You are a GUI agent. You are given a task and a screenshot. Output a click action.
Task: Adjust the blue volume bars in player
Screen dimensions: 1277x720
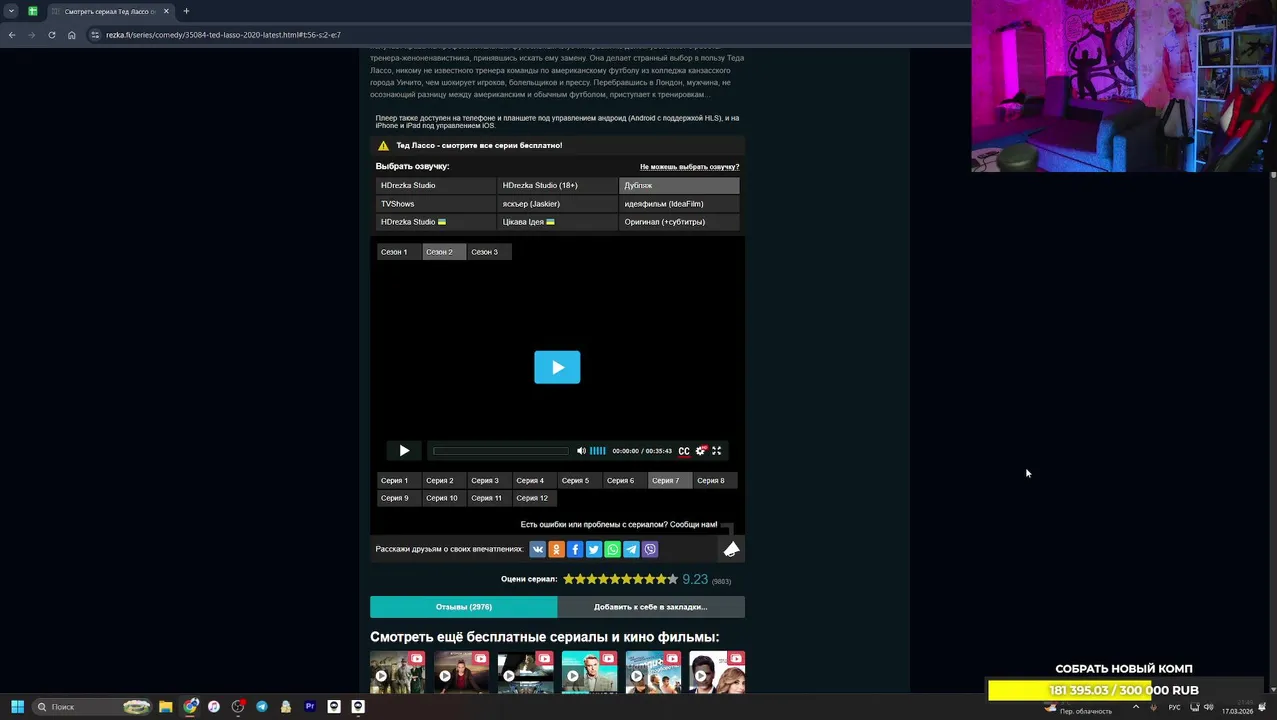pyautogui.click(x=597, y=451)
